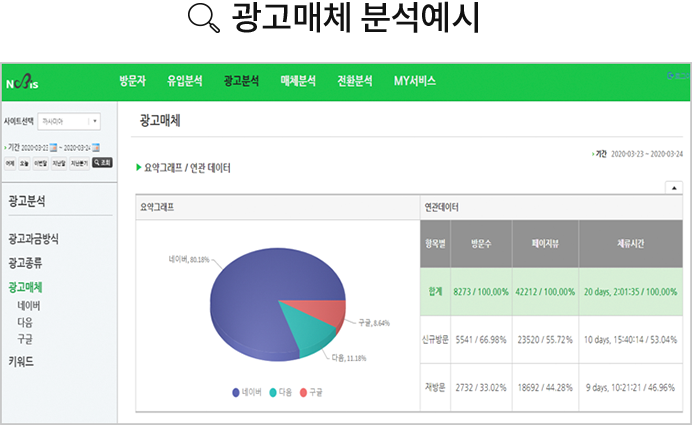The height and width of the screenshot is (425, 692).
Task: Open the 네이버 sub-item in the sidebar
Action: (x=29, y=305)
